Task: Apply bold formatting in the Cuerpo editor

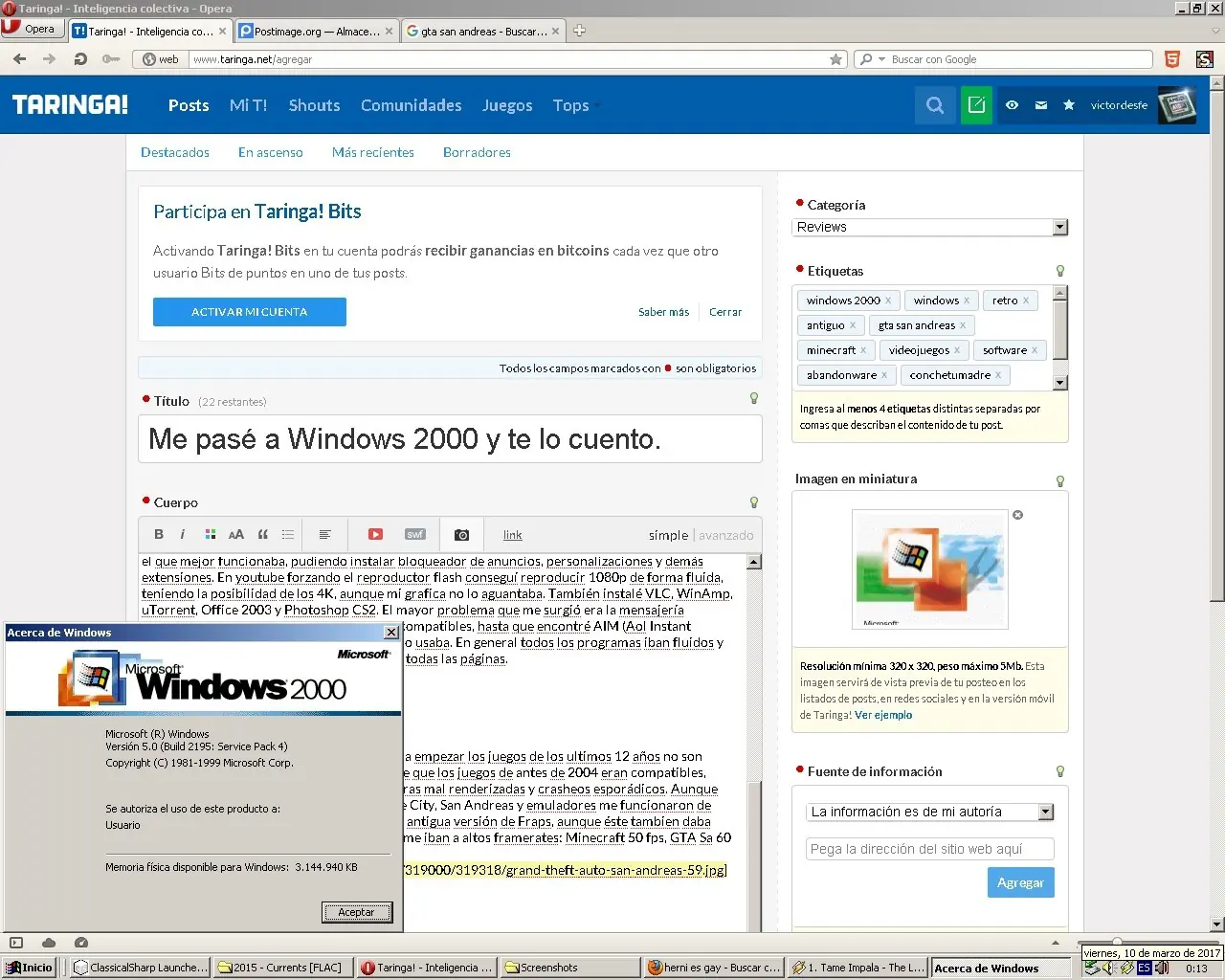Action: 159,535
